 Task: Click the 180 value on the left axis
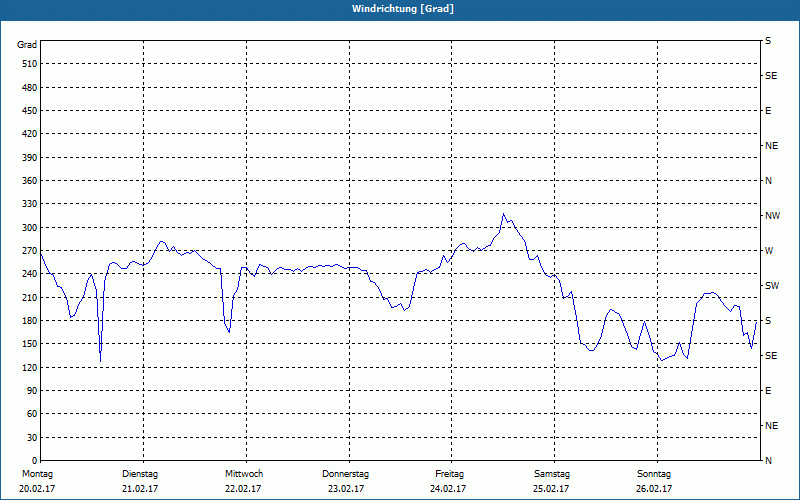[x=30, y=320]
